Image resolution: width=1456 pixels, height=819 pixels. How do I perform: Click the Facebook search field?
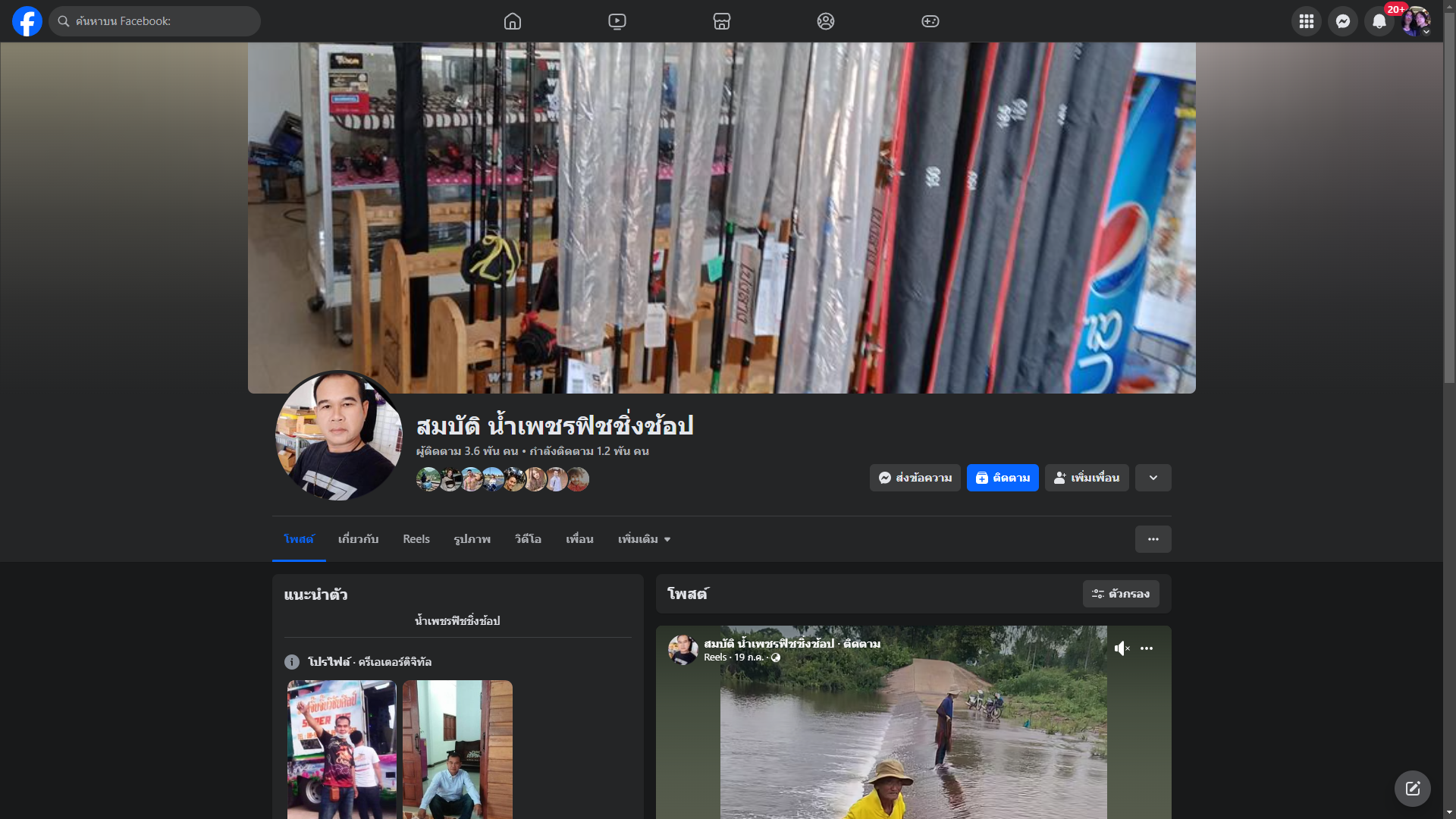(155, 21)
